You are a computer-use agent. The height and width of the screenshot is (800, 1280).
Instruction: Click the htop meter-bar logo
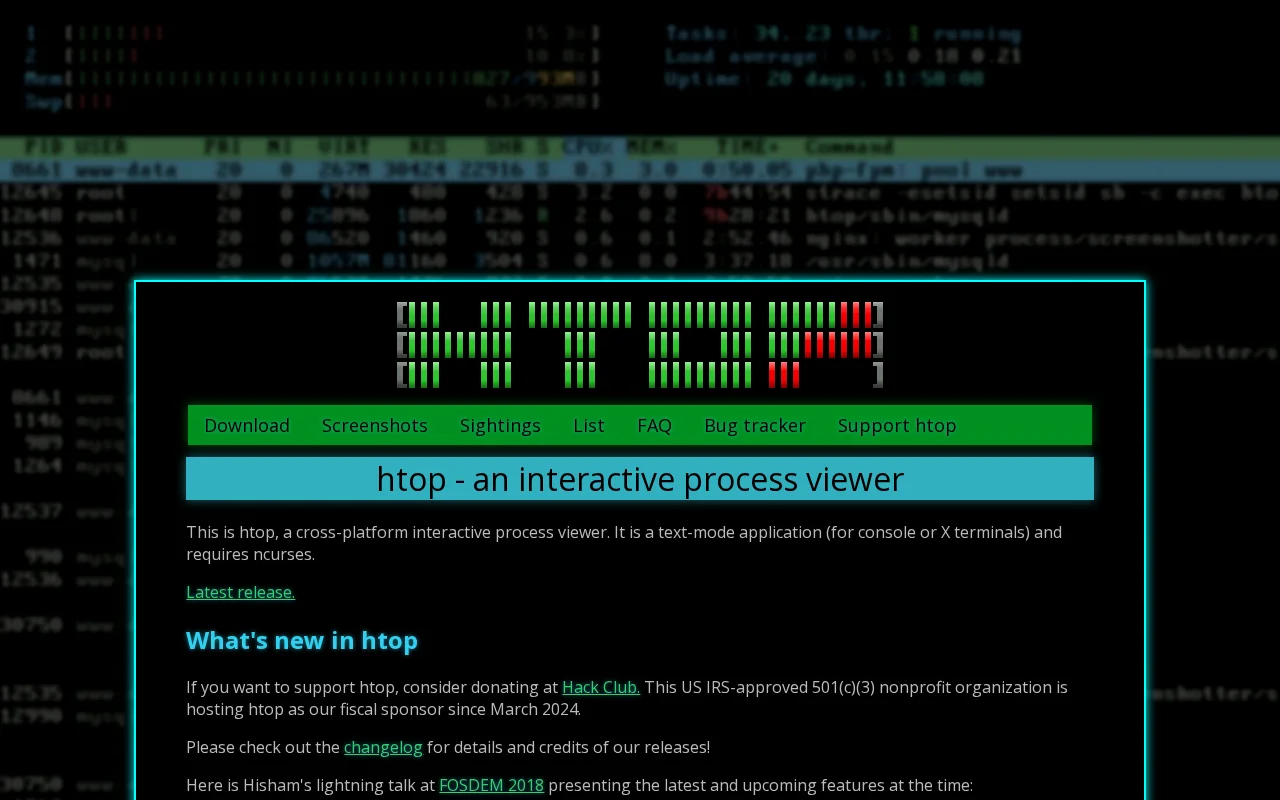(x=640, y=345)
